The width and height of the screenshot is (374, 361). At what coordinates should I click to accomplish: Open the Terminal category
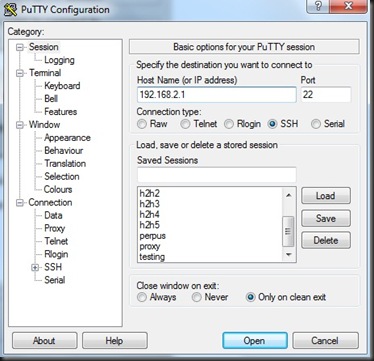[45, 73]
